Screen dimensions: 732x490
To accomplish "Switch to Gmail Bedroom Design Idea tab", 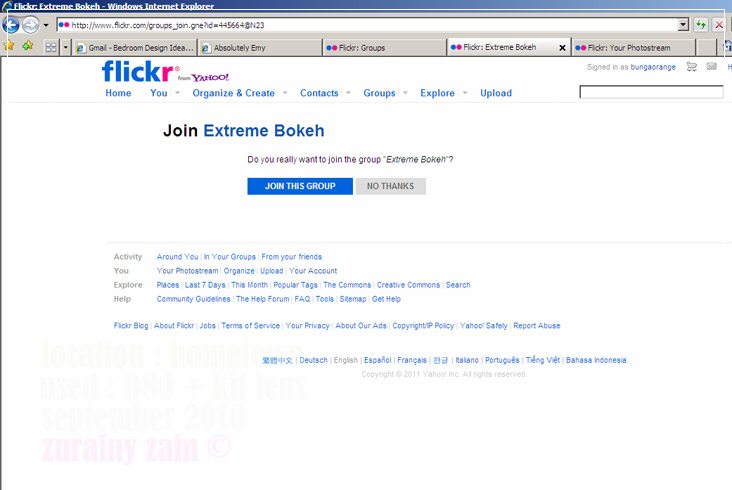I will tap(134, 48).
